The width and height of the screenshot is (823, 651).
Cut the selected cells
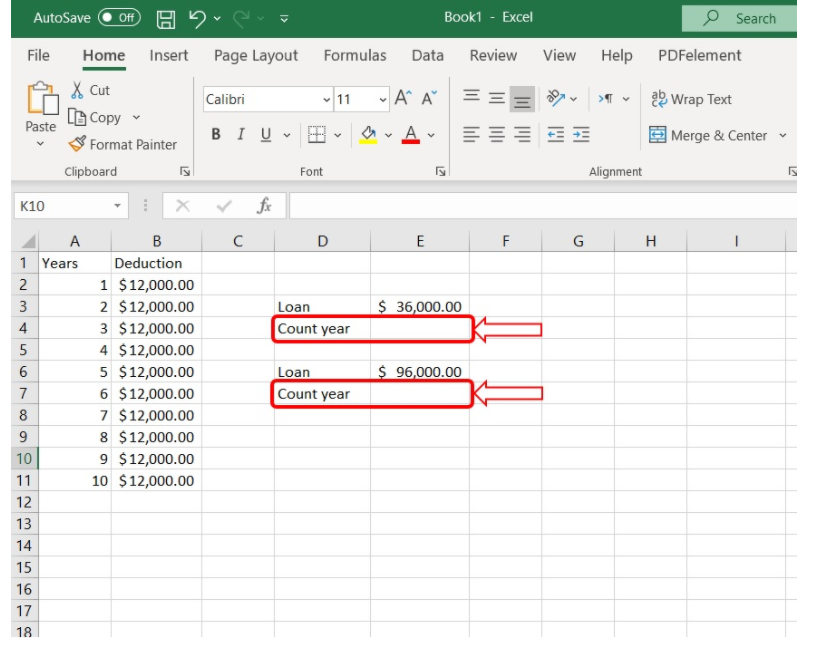point(90,90)
